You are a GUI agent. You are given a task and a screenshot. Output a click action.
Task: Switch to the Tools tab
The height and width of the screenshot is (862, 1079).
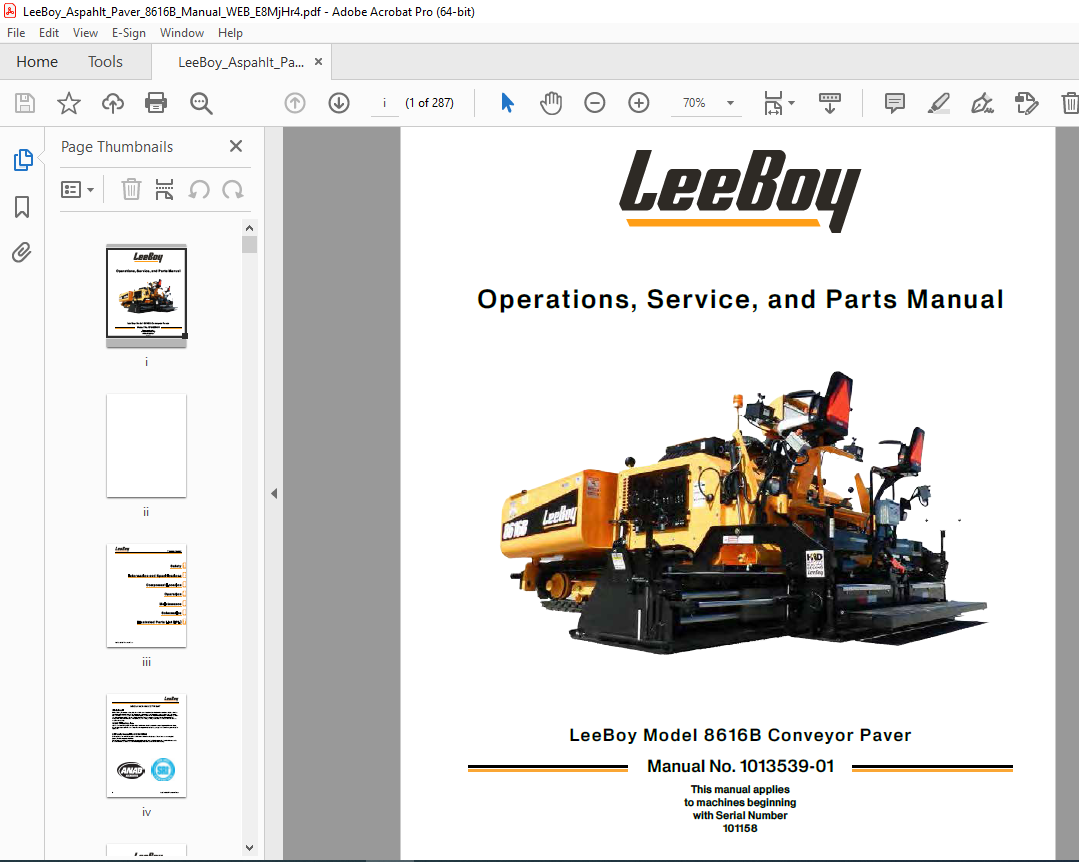105,62
